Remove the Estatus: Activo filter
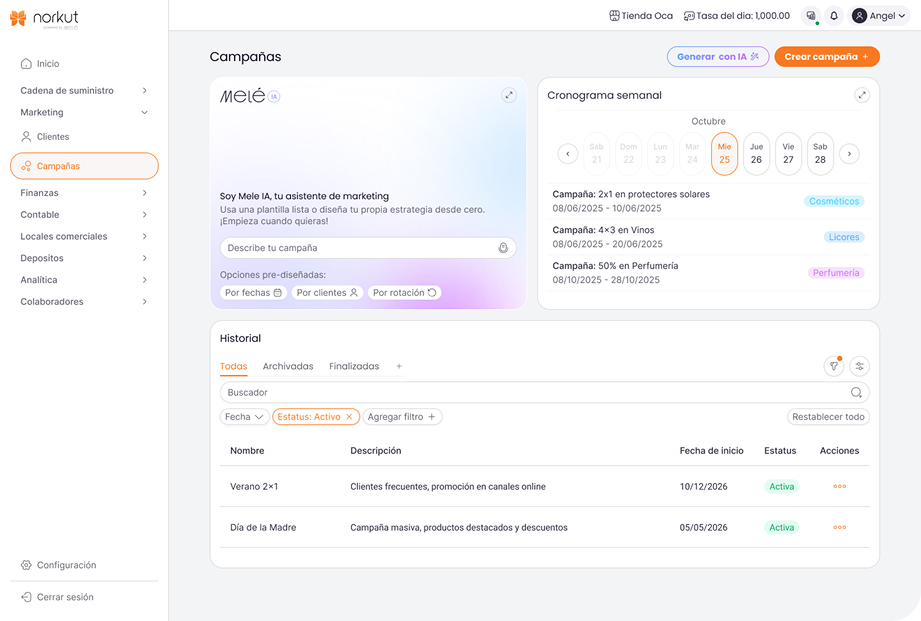This screenshot has height=621, width=921. [x=349, y=417]
